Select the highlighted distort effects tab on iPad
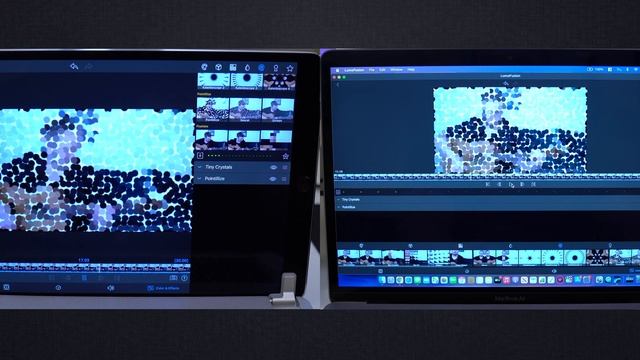The height and width of the screenshot is (360, 640). (x=262, y=67)
